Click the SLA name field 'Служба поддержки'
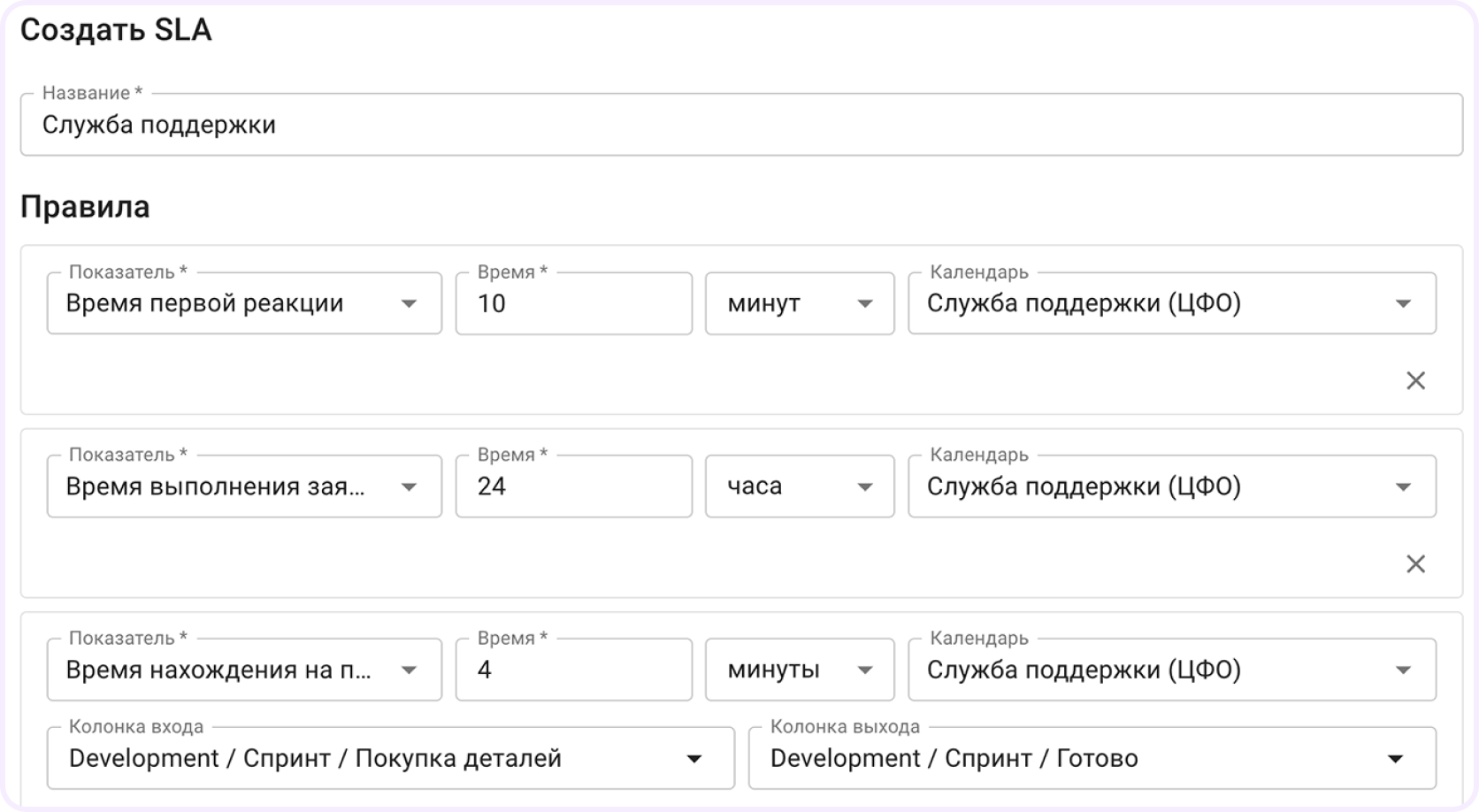Screen dimensions: 1479x812 pyautogui.click(x=739, y=126)
